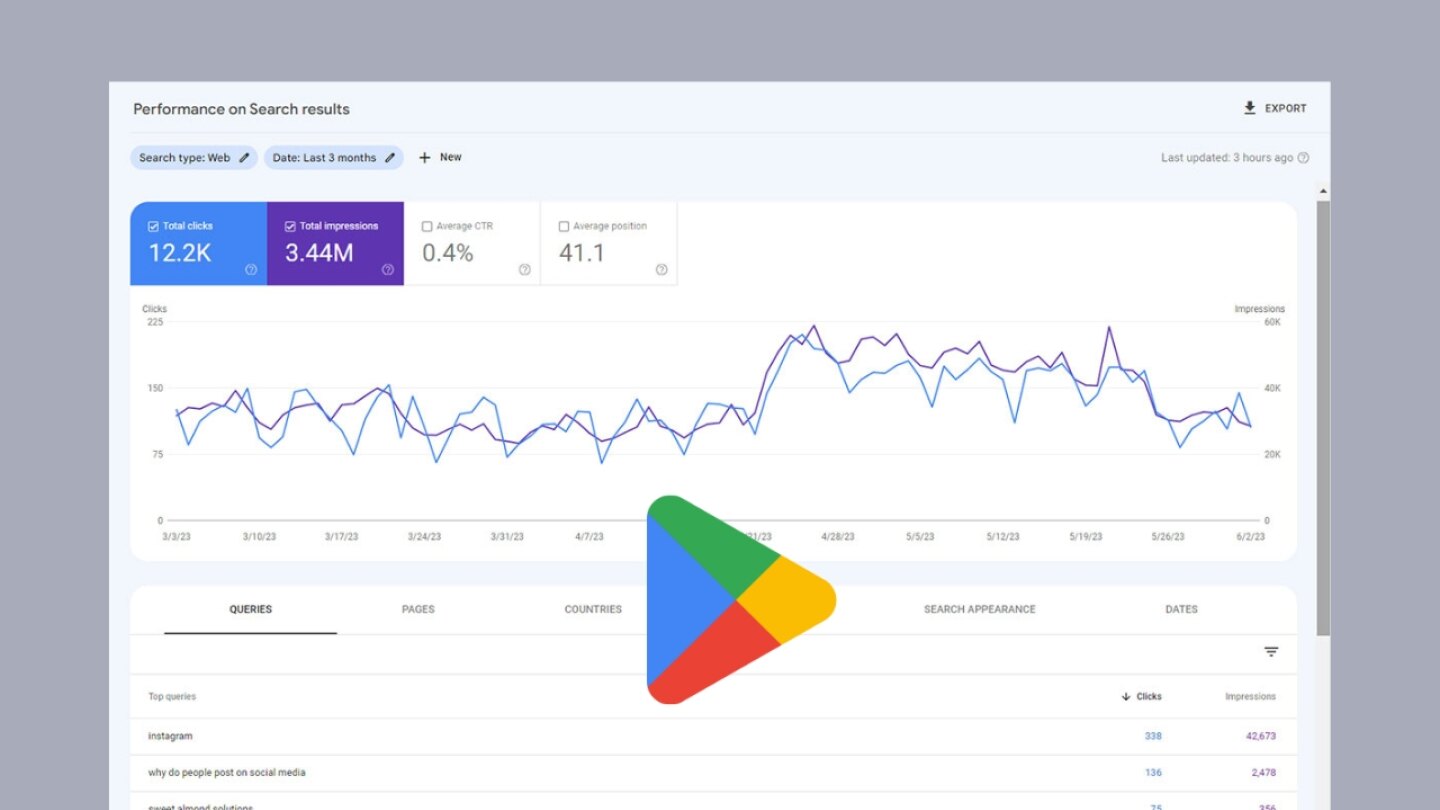Click the New filter button
This screenshot has width=1440, height=810.
click(x=440, y=157)
